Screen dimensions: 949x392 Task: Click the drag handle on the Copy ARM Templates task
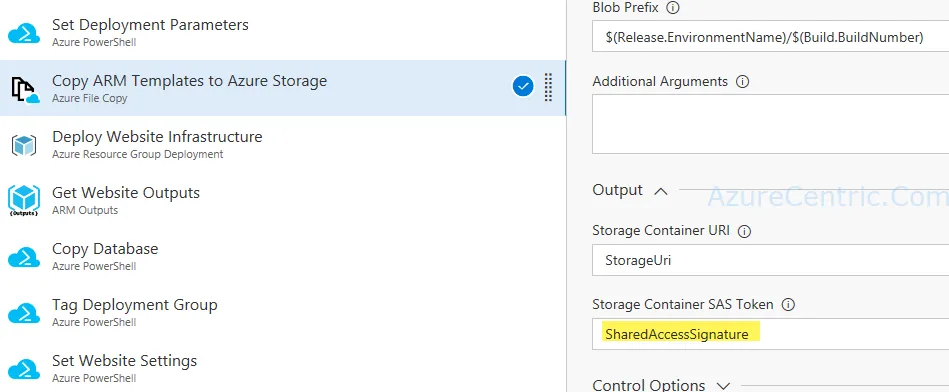pos(548,87)
